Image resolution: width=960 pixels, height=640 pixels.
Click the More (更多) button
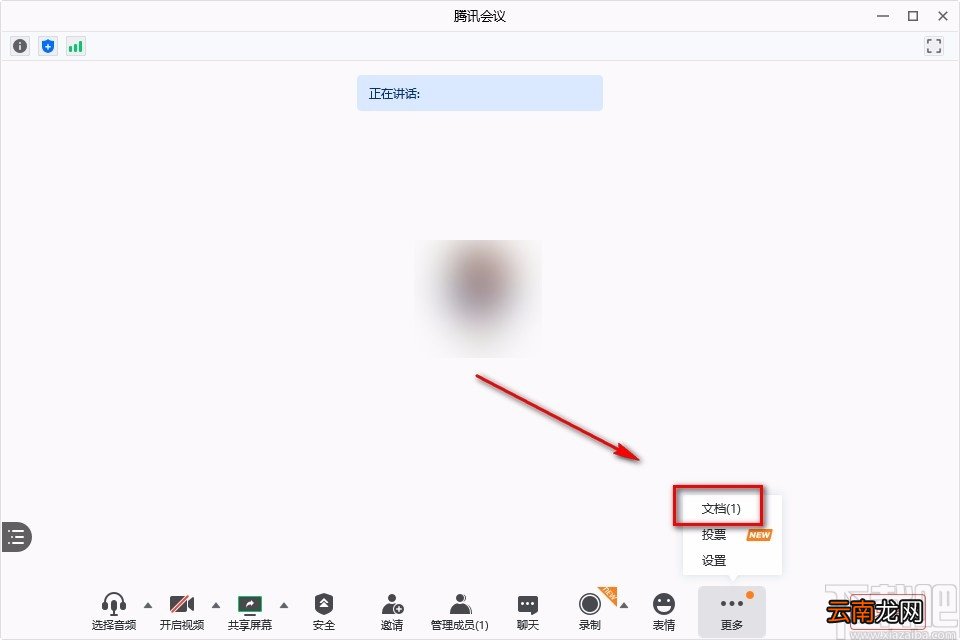pos(732,611)
